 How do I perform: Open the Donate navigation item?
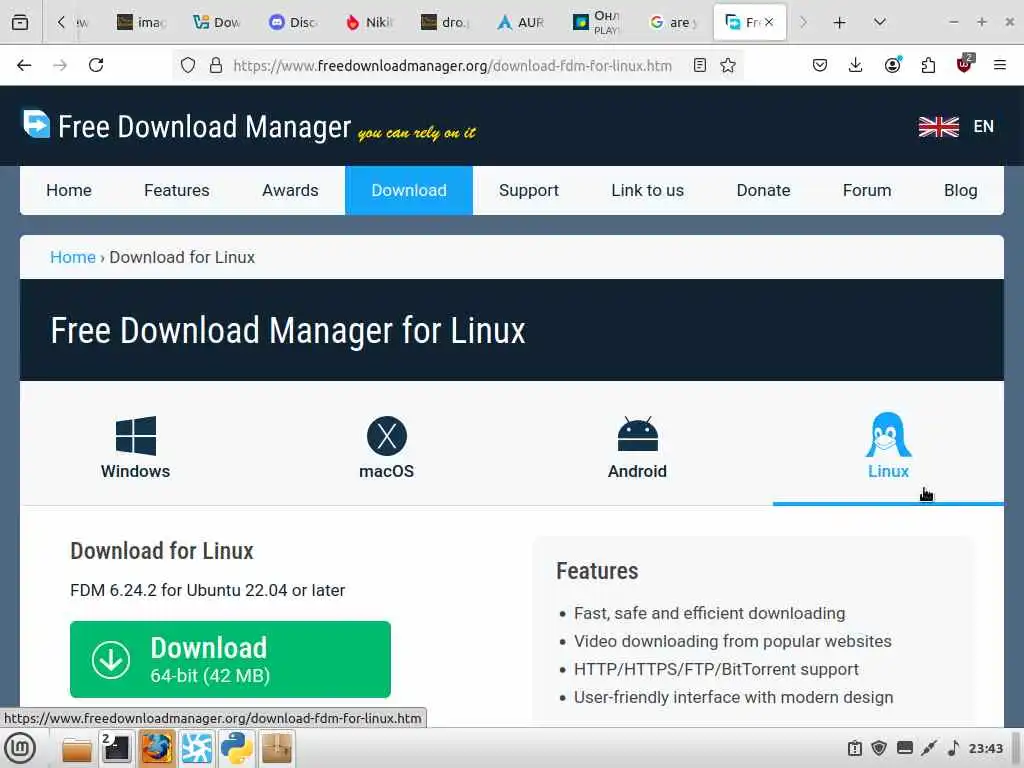point(763,190)
